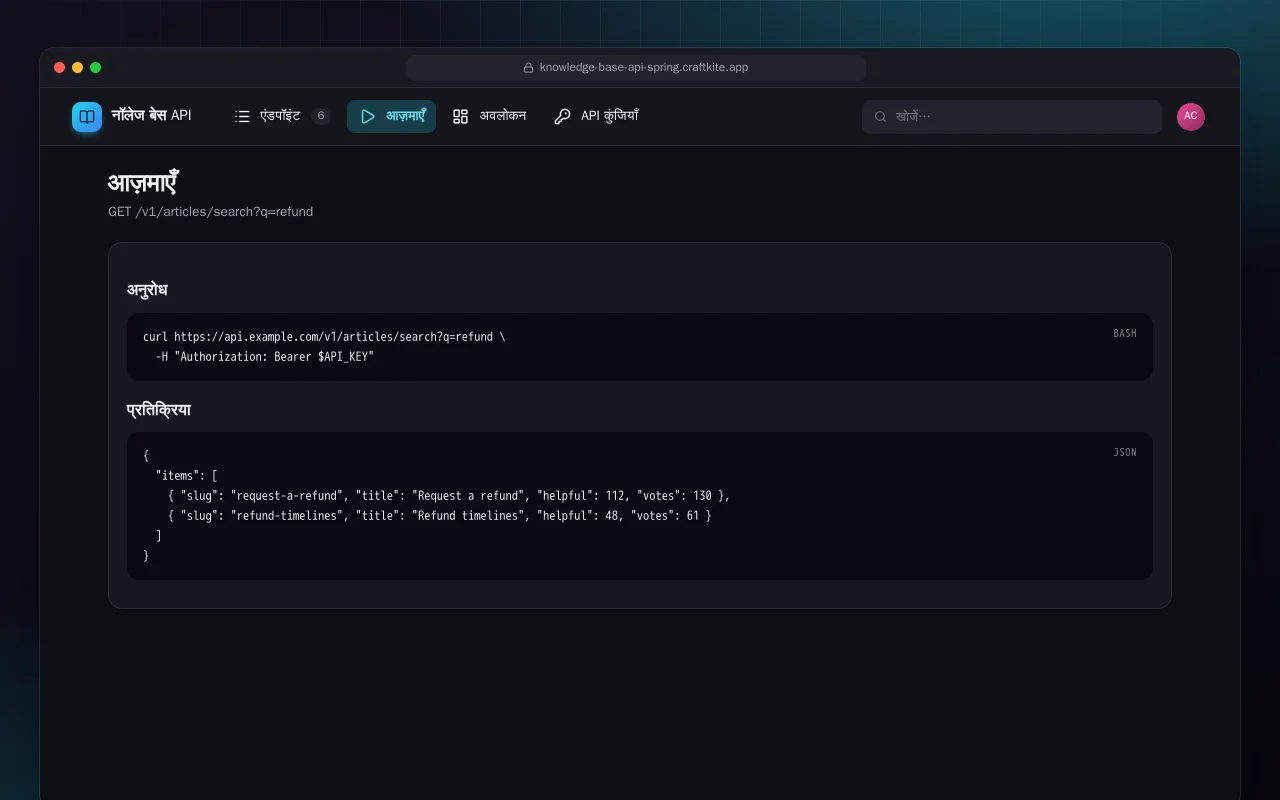The width and height of the screenshot is (1280, 800).
Task: Focus the खोजें search field
Action: pyautogui.click(x=1012, y=116)
